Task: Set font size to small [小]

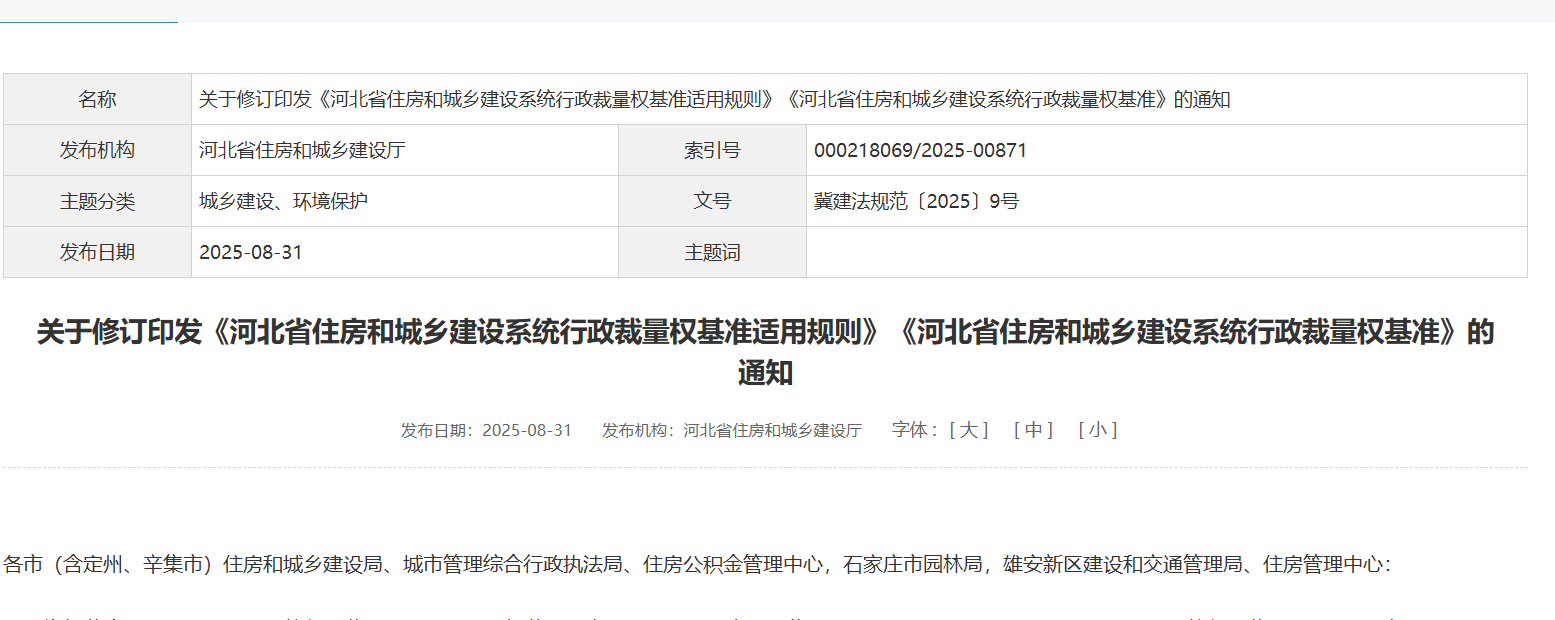Action: (1097, 430)
